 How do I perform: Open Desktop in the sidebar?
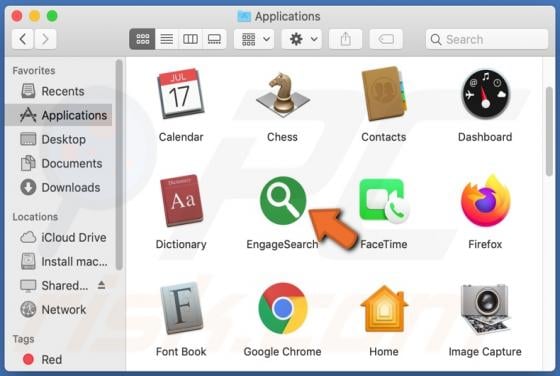tap(59, 139)
